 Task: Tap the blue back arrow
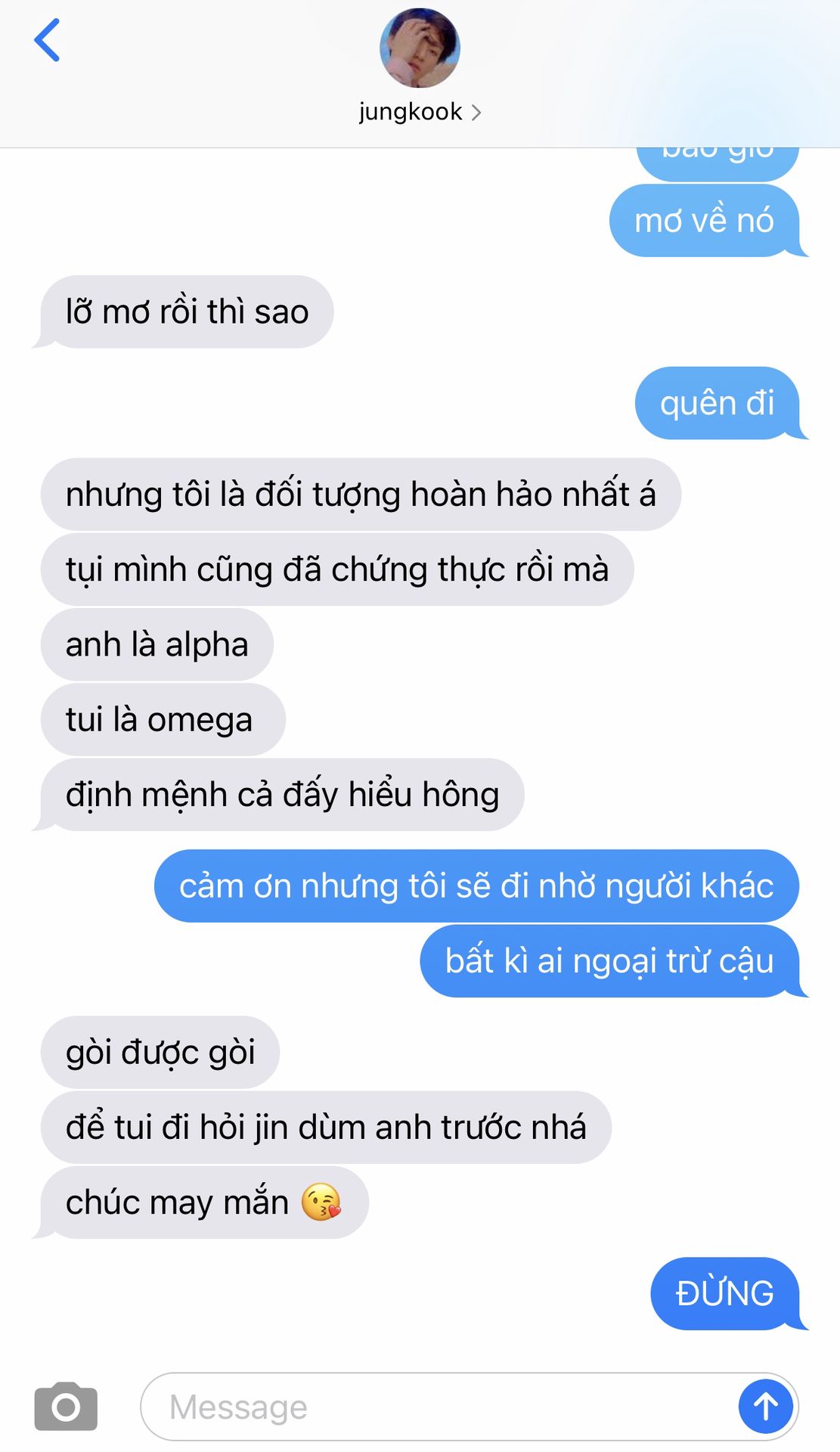(47, 40)
